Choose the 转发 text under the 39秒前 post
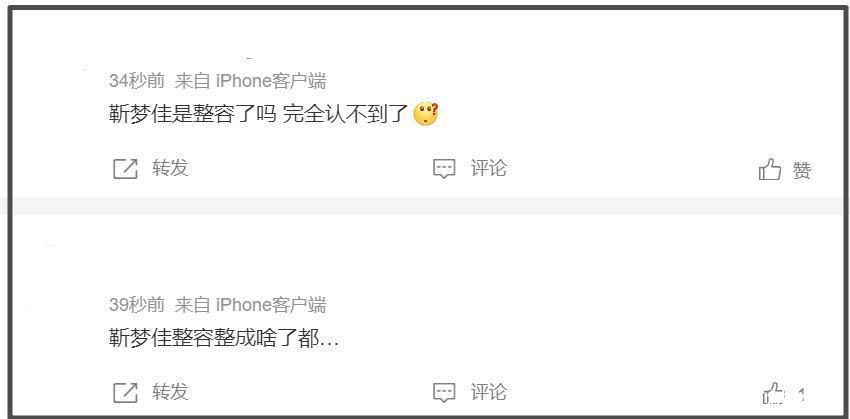Image resolution: width=850 pixels, height=419 pixels. tap(170, 391)
